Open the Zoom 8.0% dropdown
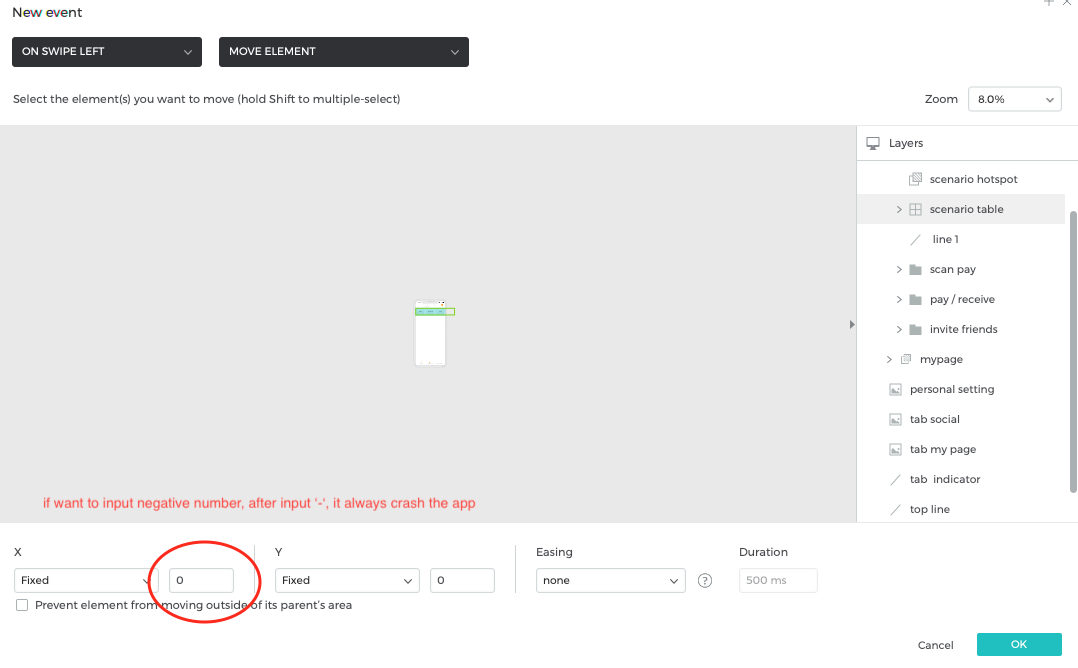The height and width of the screenshot is (668, 1078). tap(1014, 99)
